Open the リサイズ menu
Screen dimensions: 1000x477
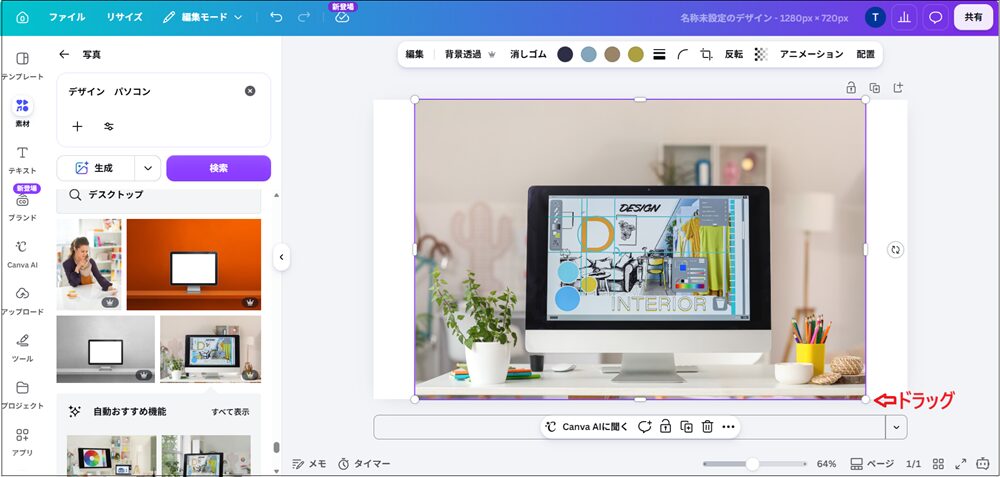pyautogui.click(x=124, y=17)
